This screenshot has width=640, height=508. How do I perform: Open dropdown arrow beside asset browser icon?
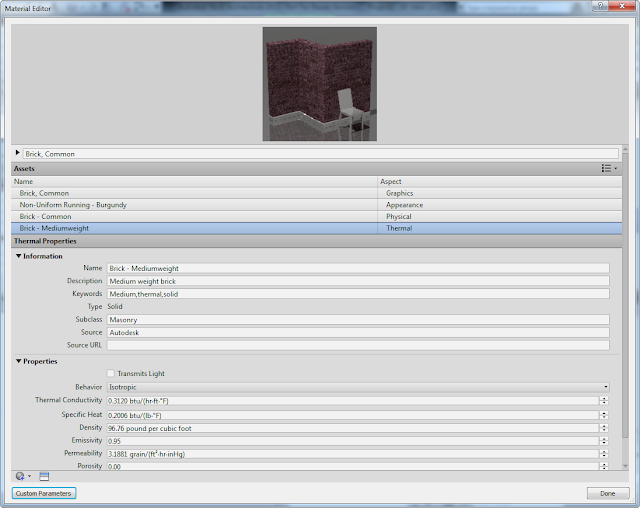click(x=29, y=476)
